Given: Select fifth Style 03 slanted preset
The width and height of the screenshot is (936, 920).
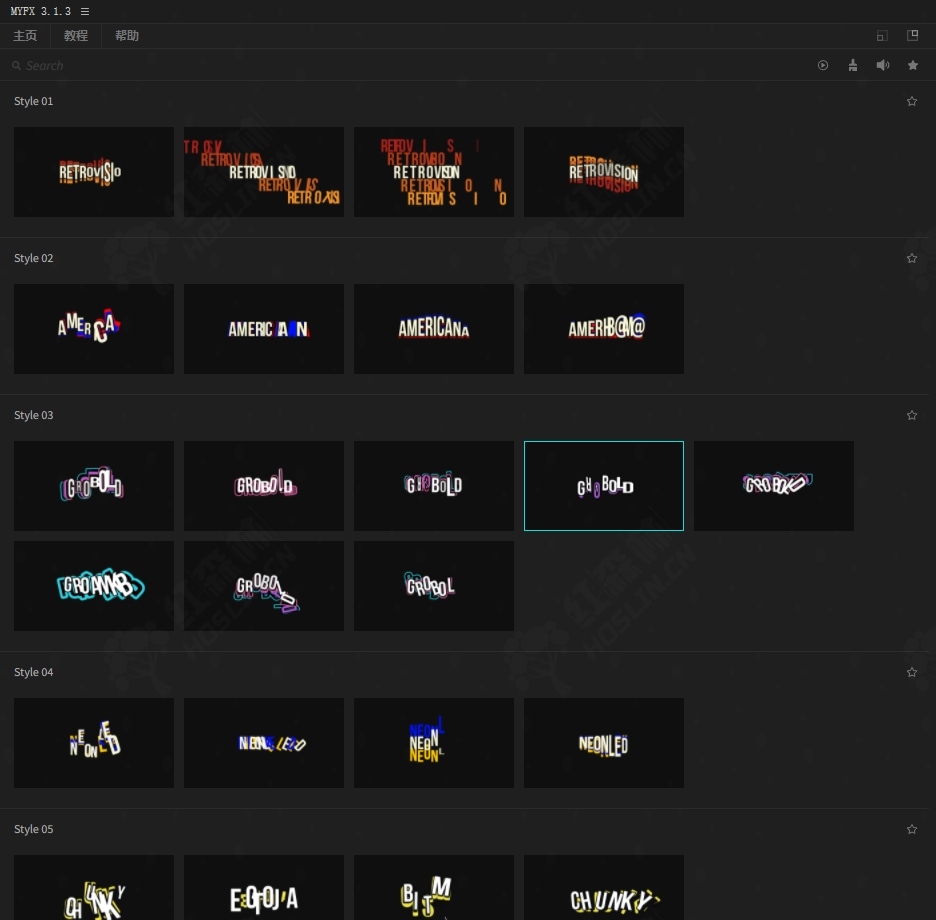Looking at the screenshot, I should pos(774,486).
